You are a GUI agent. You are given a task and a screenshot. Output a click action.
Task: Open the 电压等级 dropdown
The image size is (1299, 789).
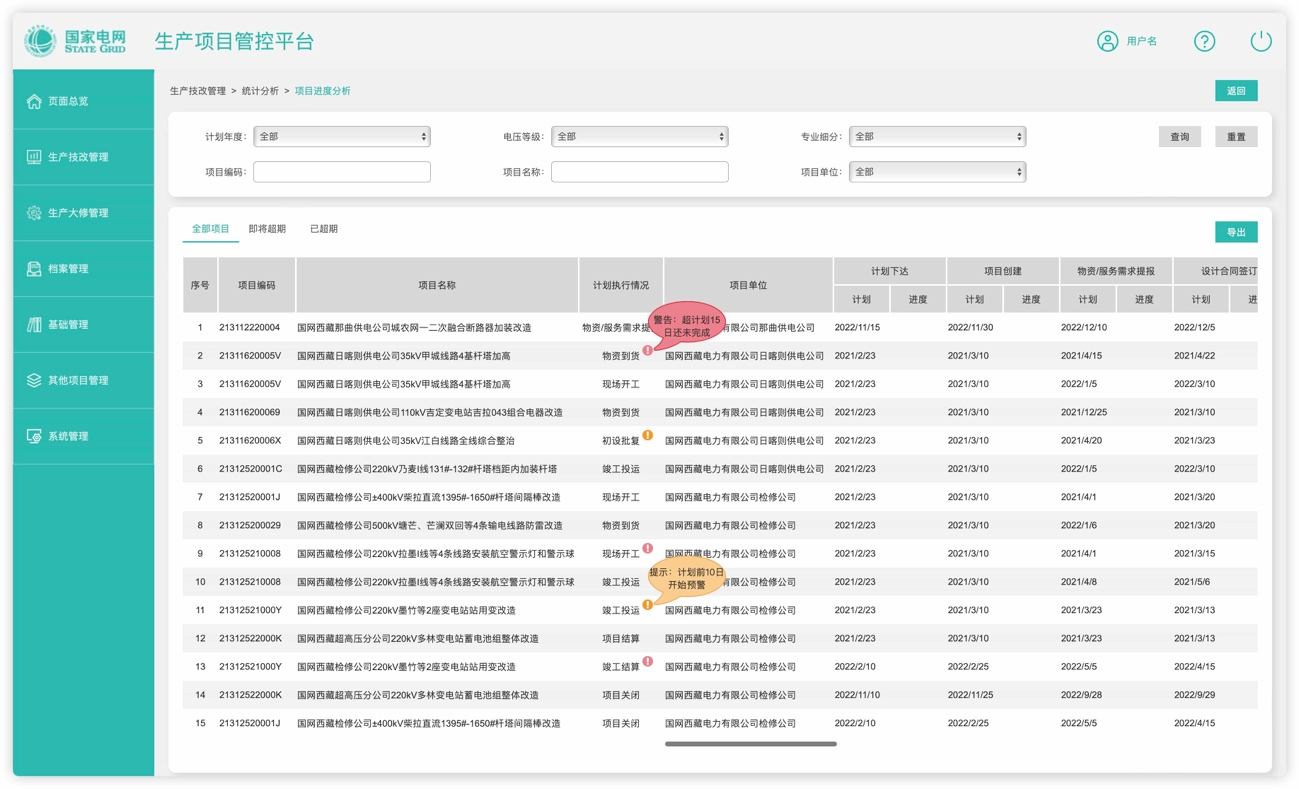tap(640, 136)
